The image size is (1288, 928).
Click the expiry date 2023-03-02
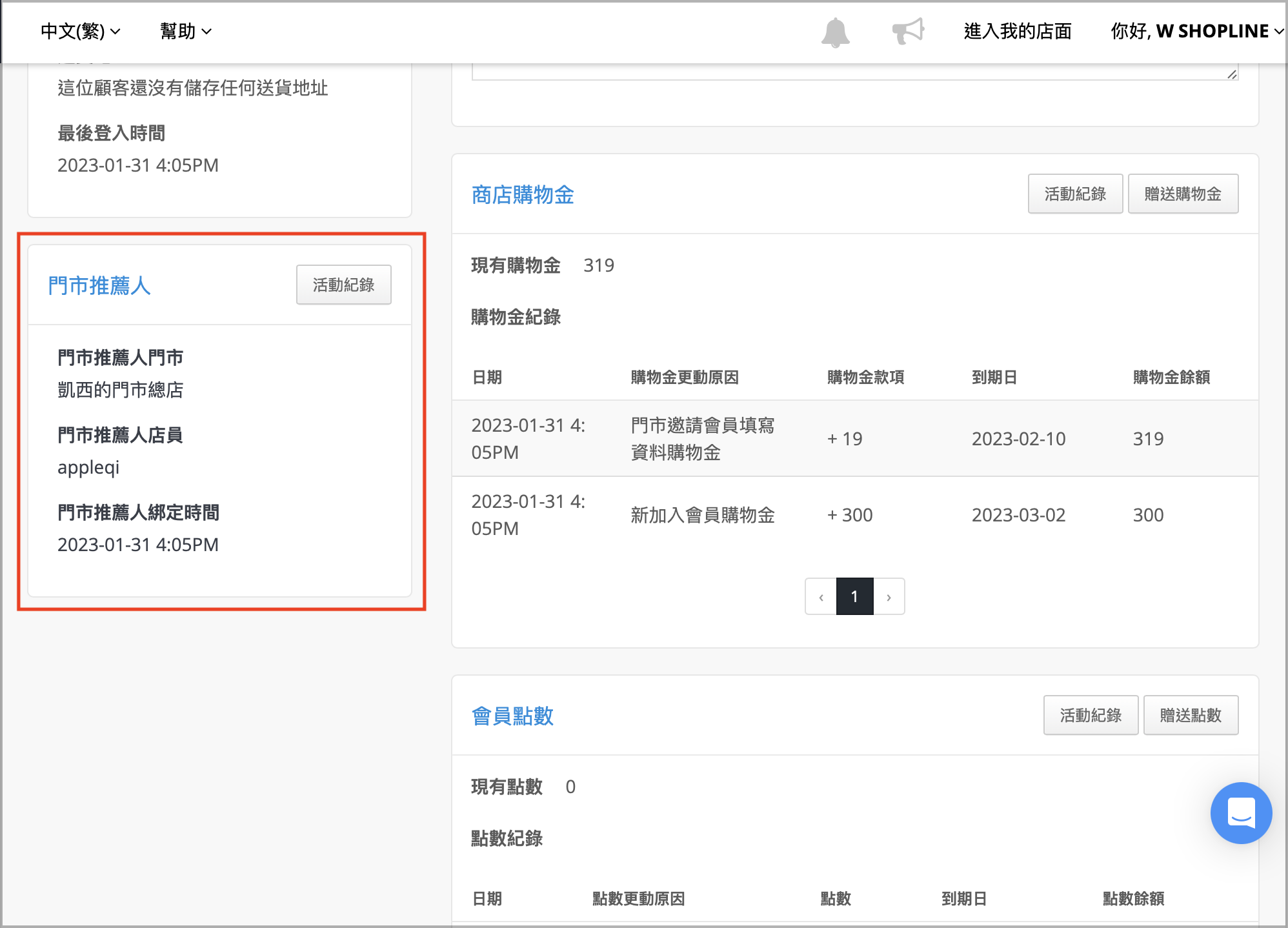point(1018,515)
